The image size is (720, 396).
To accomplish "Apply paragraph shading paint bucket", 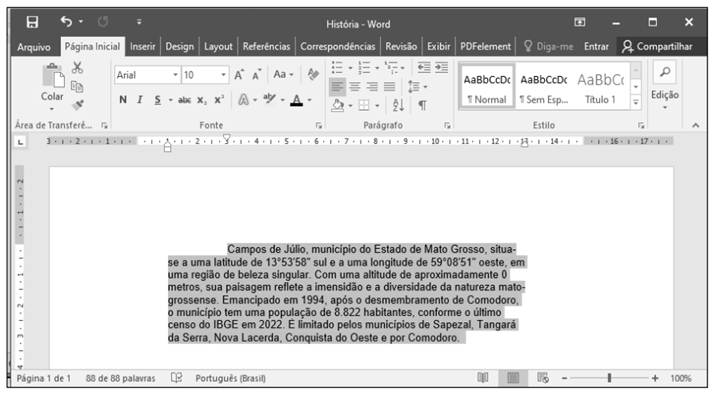I will coord(338,106).
